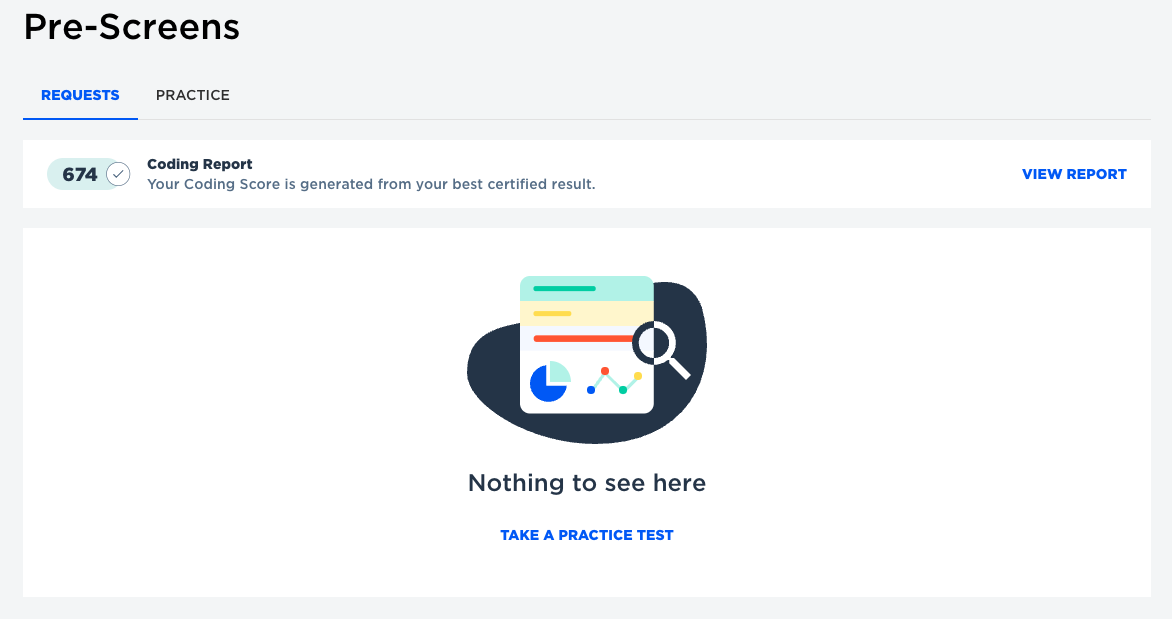Select the Requests tab
This screenshot has width=1172, height=619.
click(x=80, y=95)
